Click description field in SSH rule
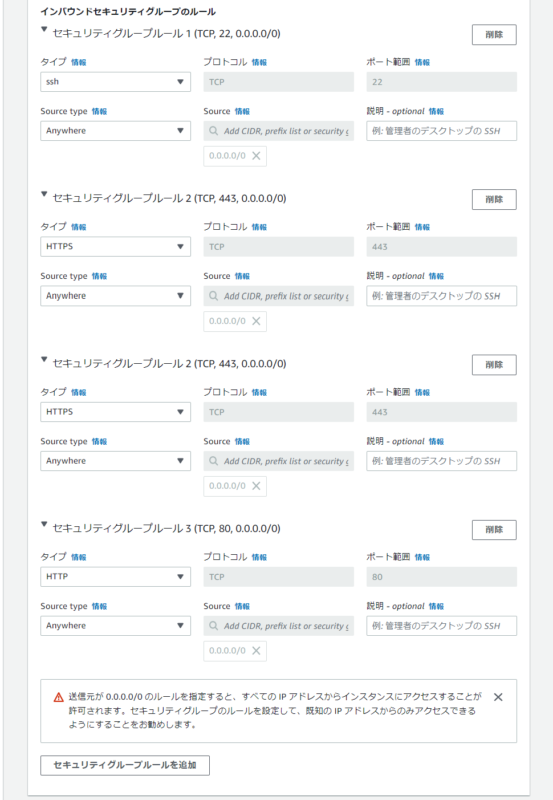 click(x=441, y=131)
